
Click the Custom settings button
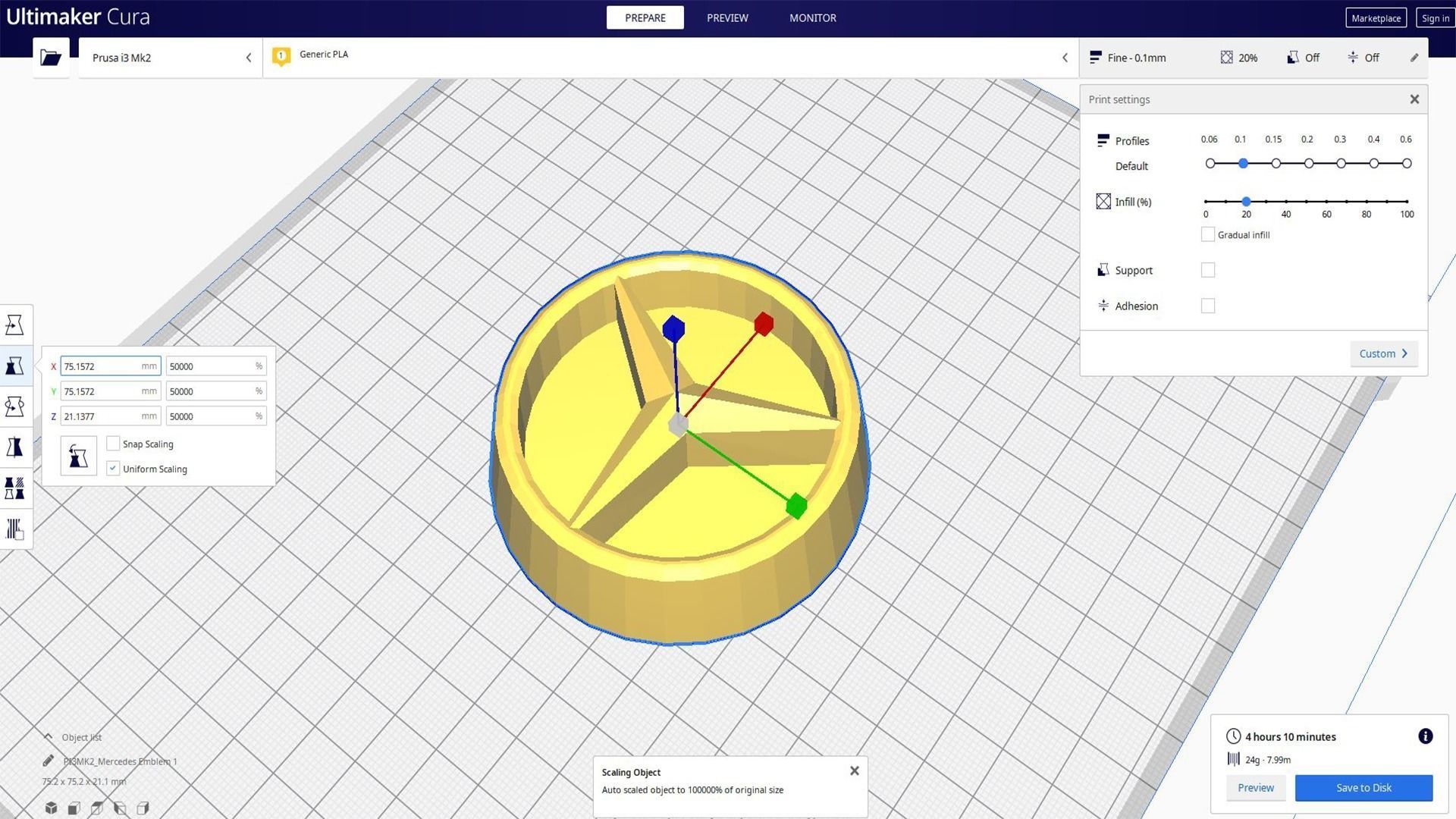[1383, 353]
